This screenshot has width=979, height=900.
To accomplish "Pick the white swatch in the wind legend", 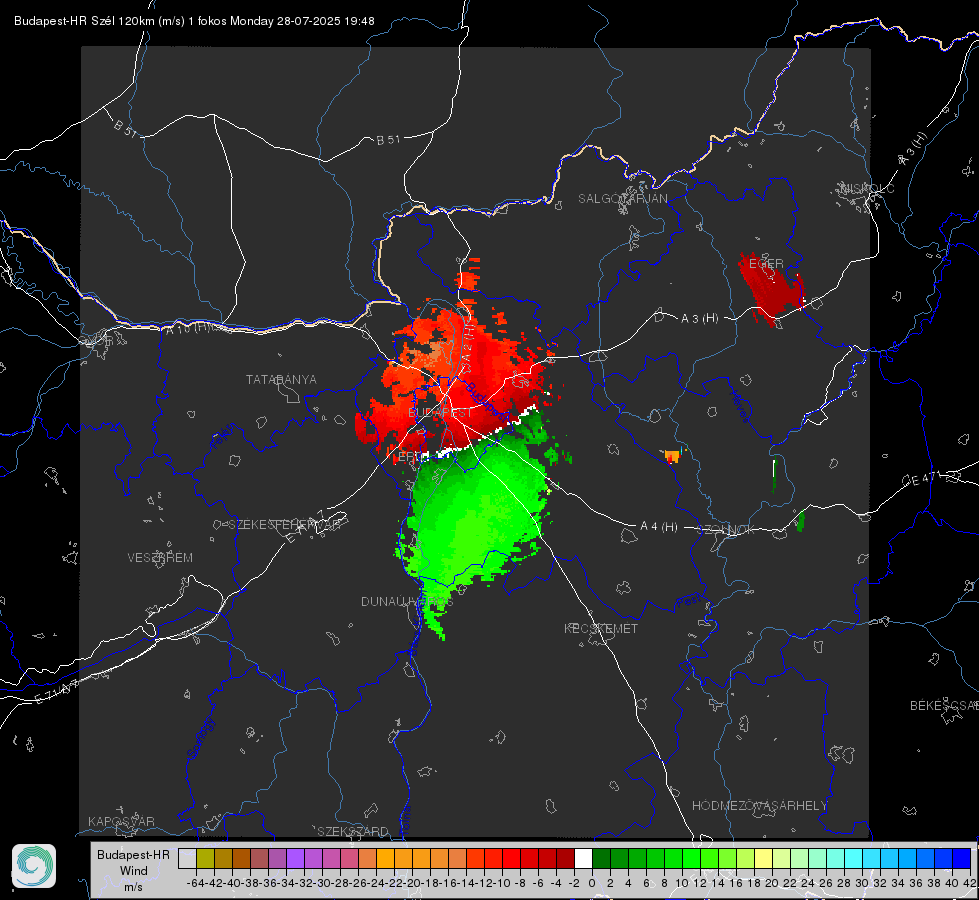I will tap(583, 858).
